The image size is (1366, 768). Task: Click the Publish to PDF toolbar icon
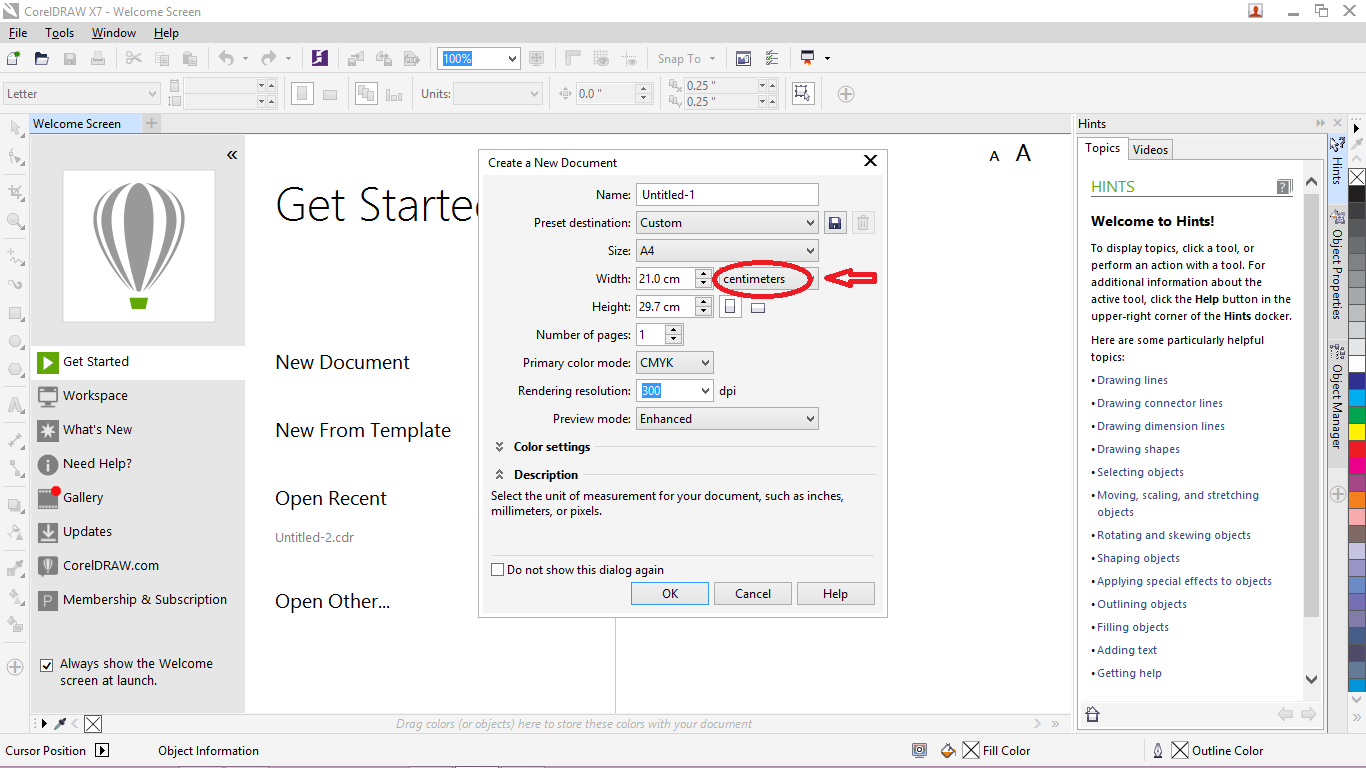(x=412, y=58)
